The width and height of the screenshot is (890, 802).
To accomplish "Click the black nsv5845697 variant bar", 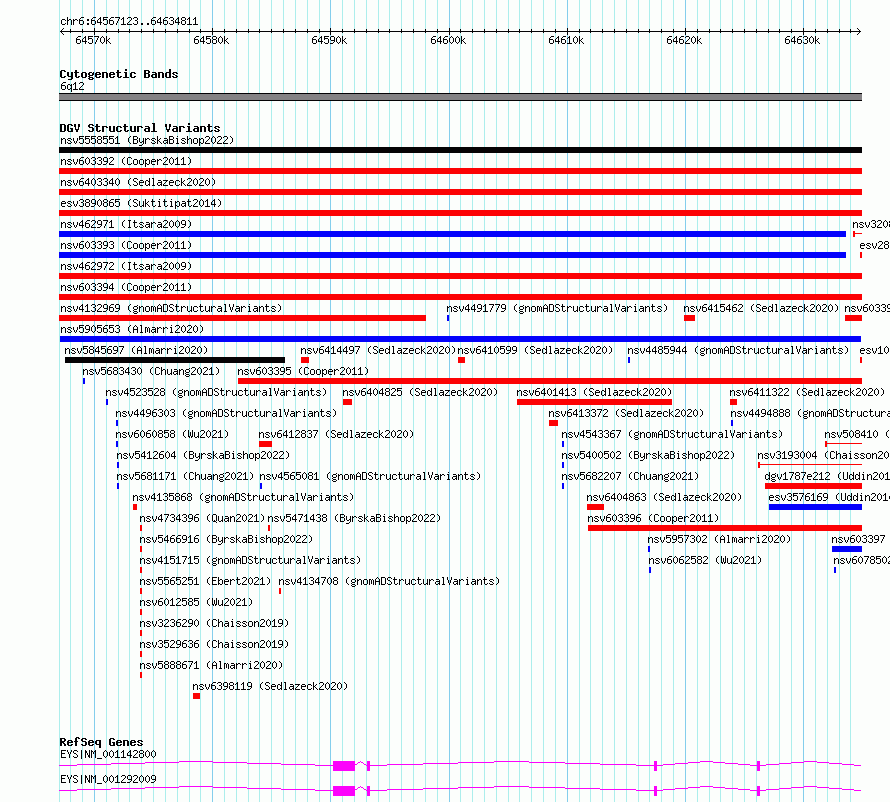I will point(175,360).
